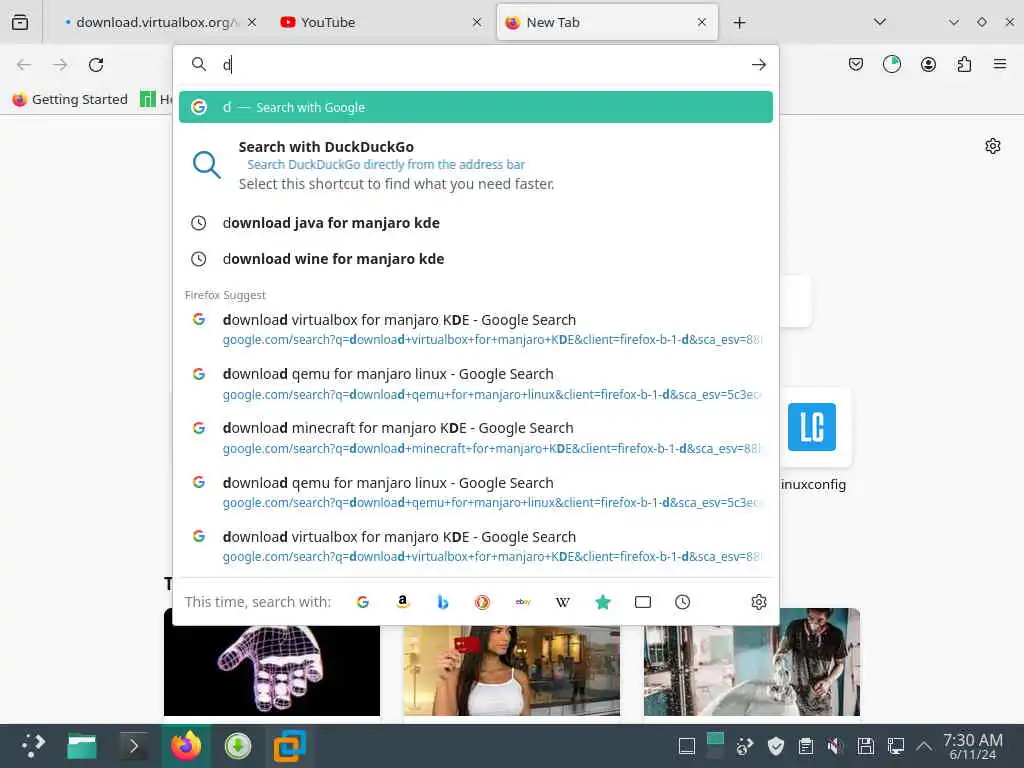The width and height of the screenshot is (1024, 768).
Task: Search this time with DuckDuckGo icon
Action: (x=483, y=601)
